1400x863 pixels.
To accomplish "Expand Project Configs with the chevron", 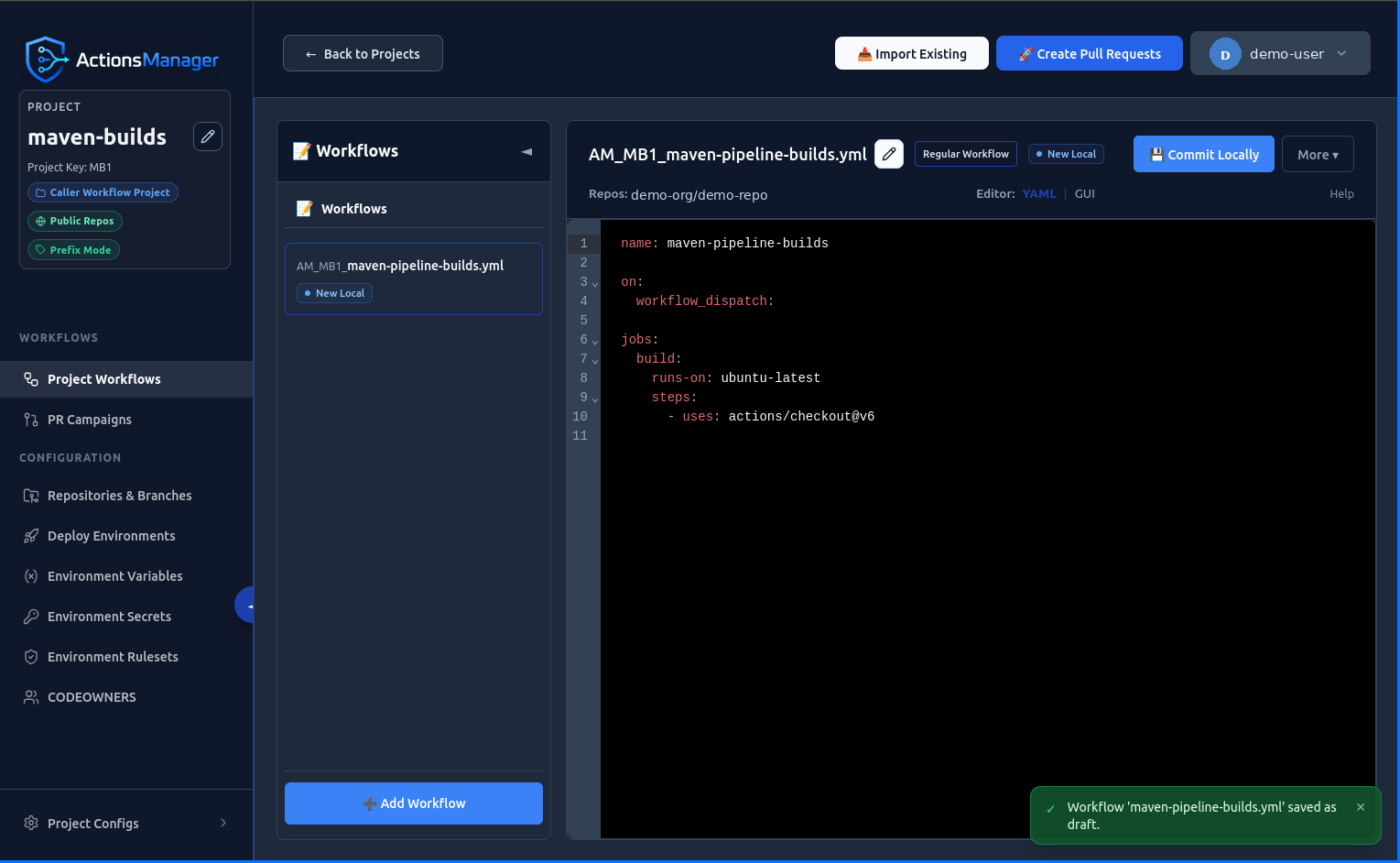I will [223, 823].
